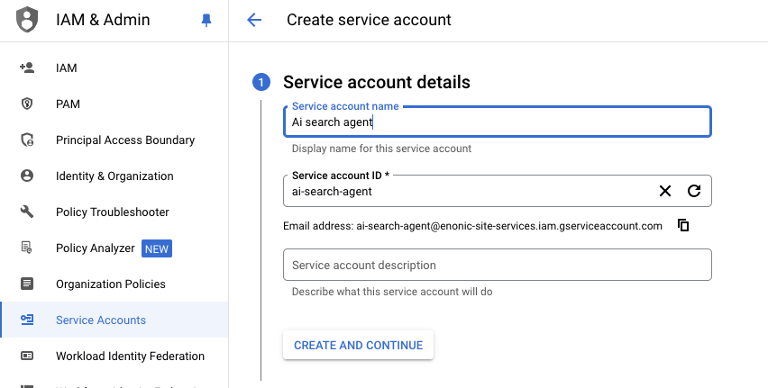The height and width of the screenshot is (388, 768).
Task: Click the NEW badge next to Policy Analyzer
Action: click(157, 249)
